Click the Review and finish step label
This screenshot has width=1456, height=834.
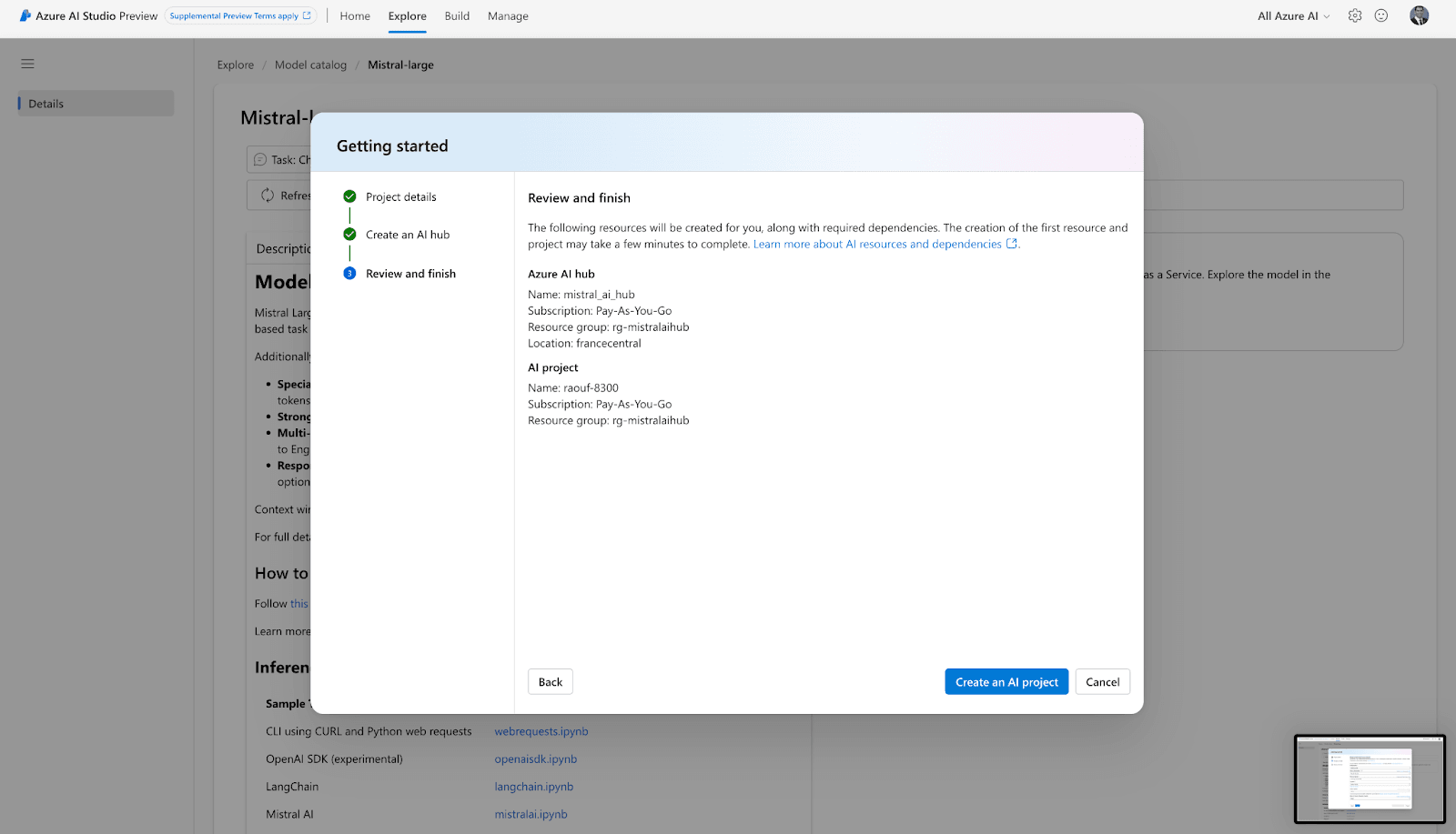click(410, 274)
